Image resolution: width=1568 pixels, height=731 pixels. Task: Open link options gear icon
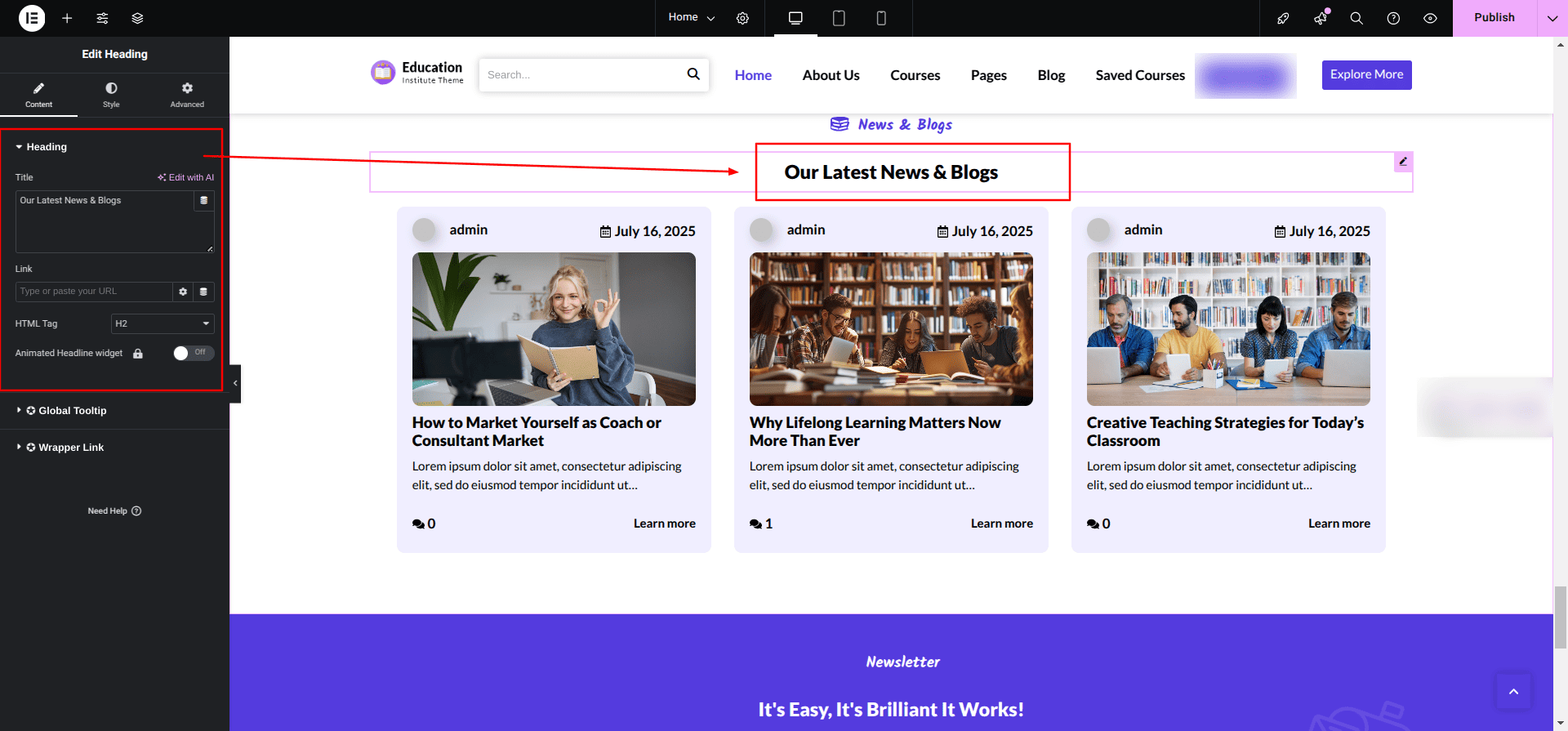(183, 292)
